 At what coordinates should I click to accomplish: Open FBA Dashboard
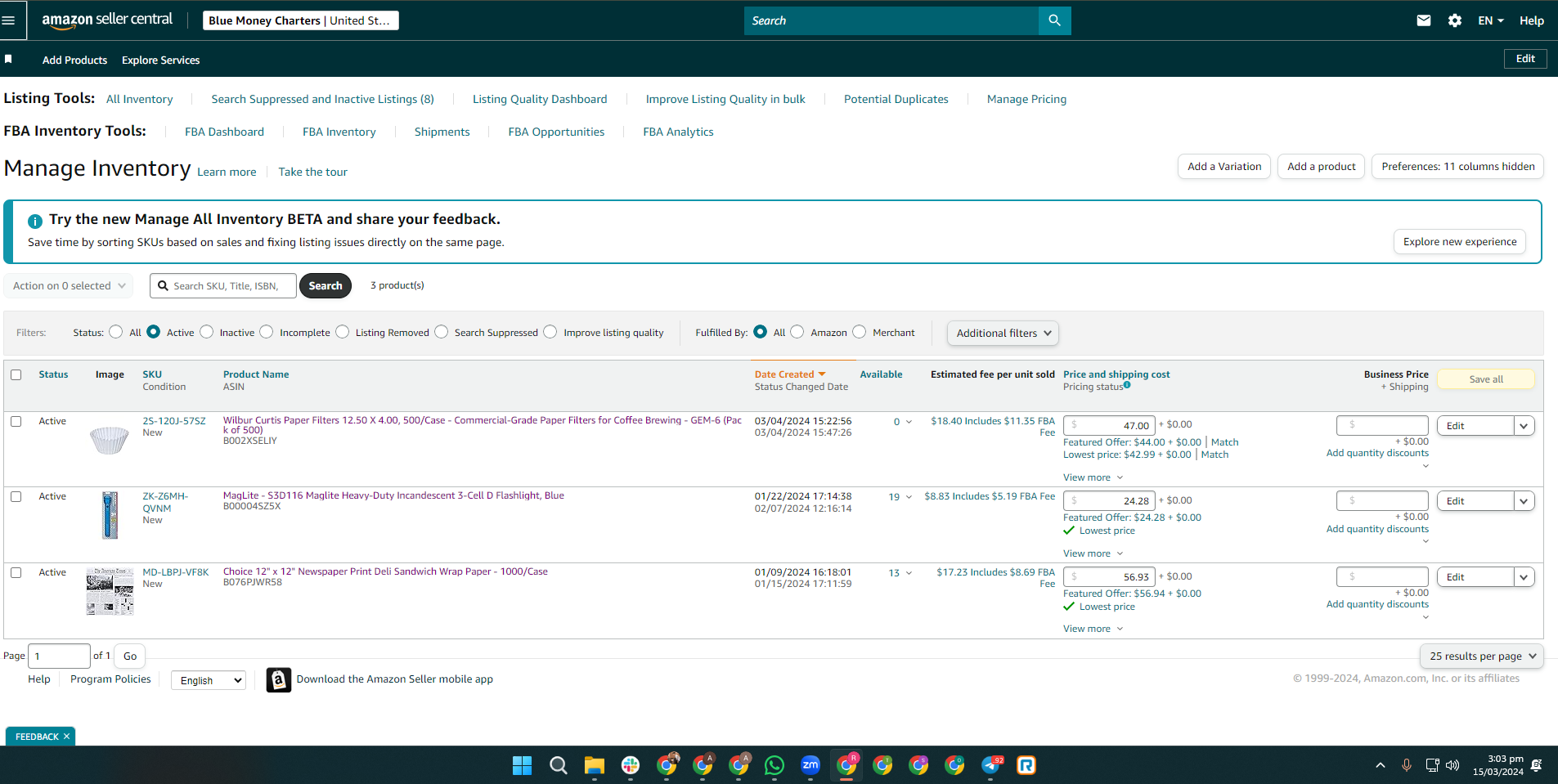224,132
